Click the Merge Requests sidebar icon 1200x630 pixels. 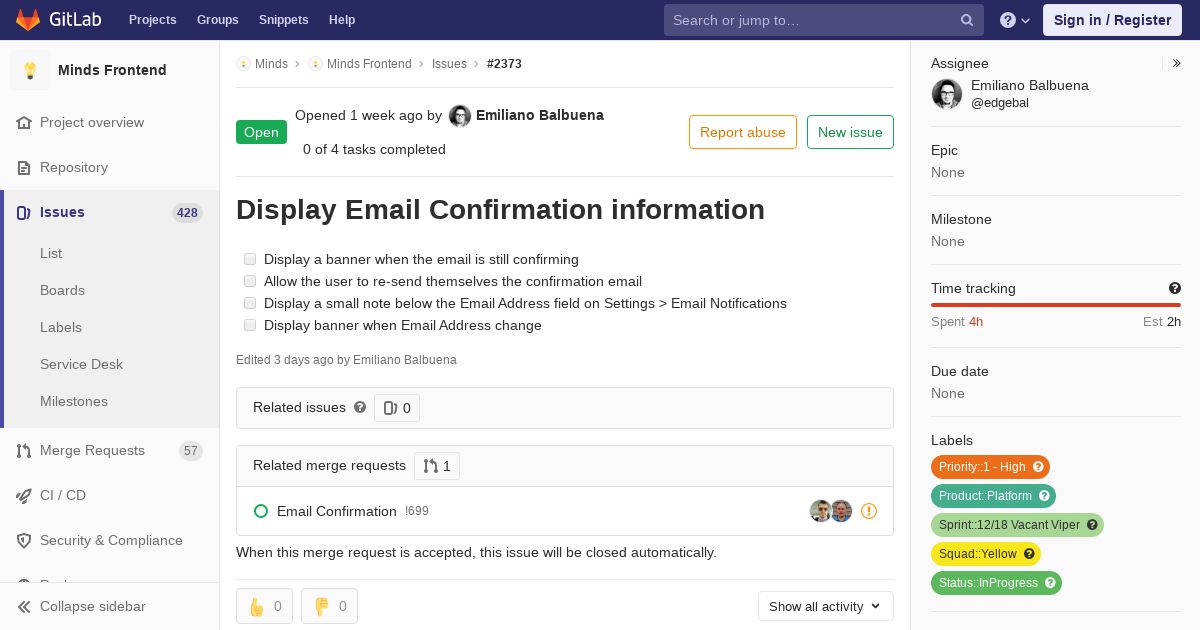24,450
